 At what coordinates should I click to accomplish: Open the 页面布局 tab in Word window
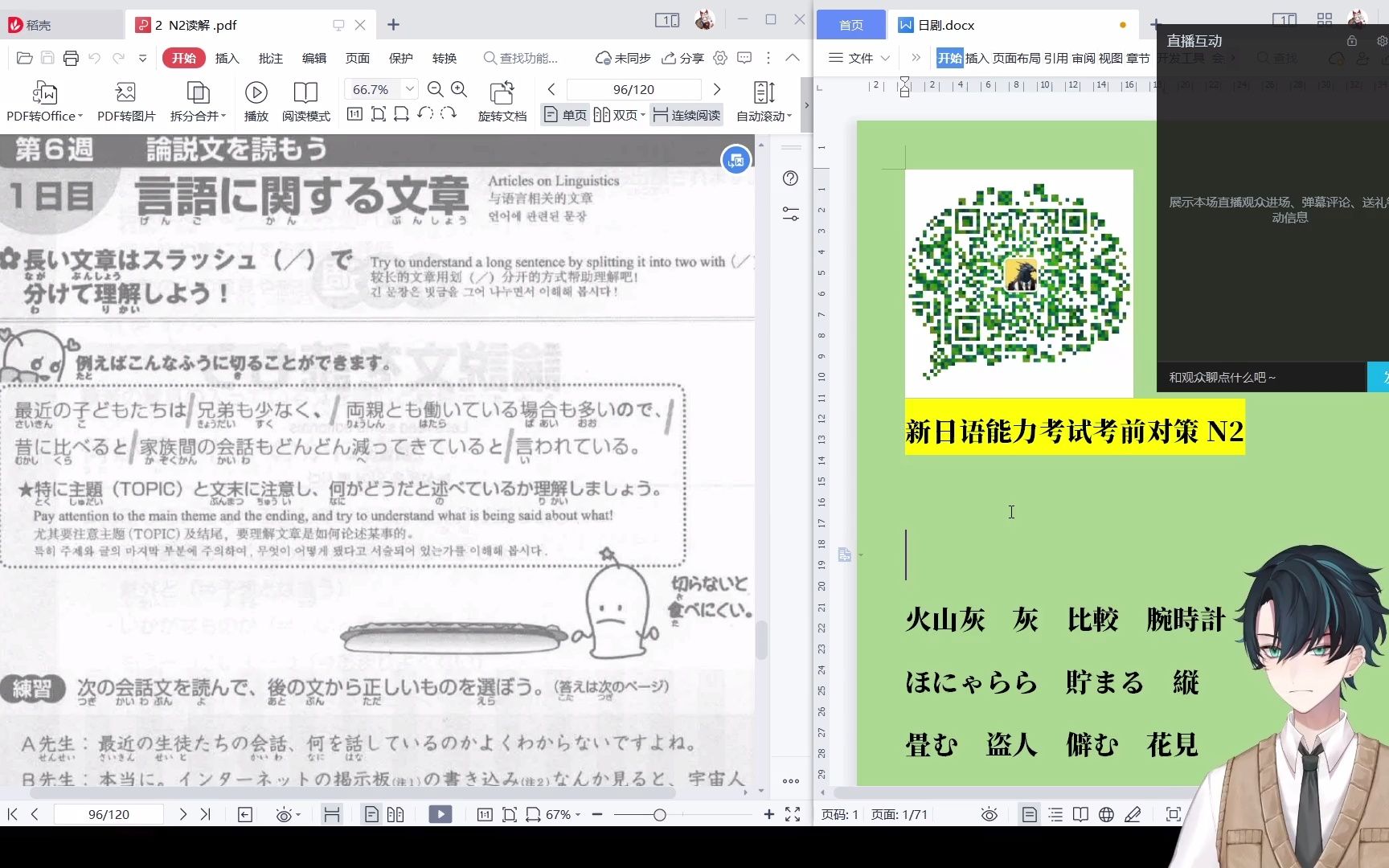click(1016, 58)
